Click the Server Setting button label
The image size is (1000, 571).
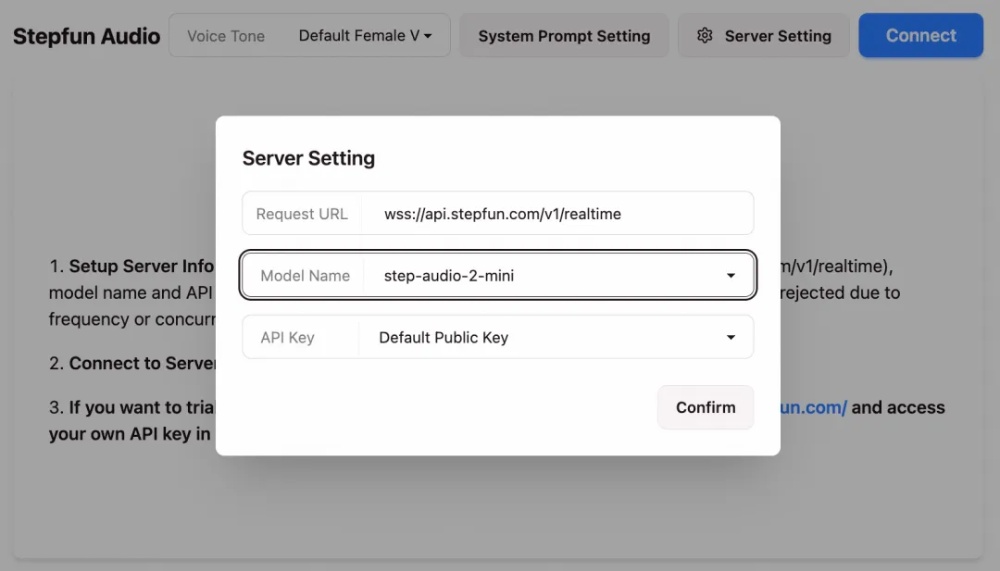pos(777,36)
